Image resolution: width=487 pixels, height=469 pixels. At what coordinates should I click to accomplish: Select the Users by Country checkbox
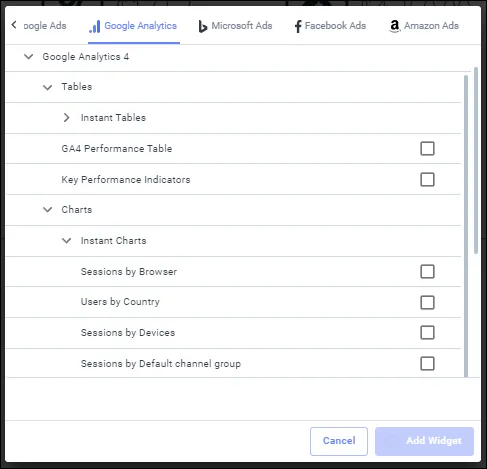click(x=427, y=302)
